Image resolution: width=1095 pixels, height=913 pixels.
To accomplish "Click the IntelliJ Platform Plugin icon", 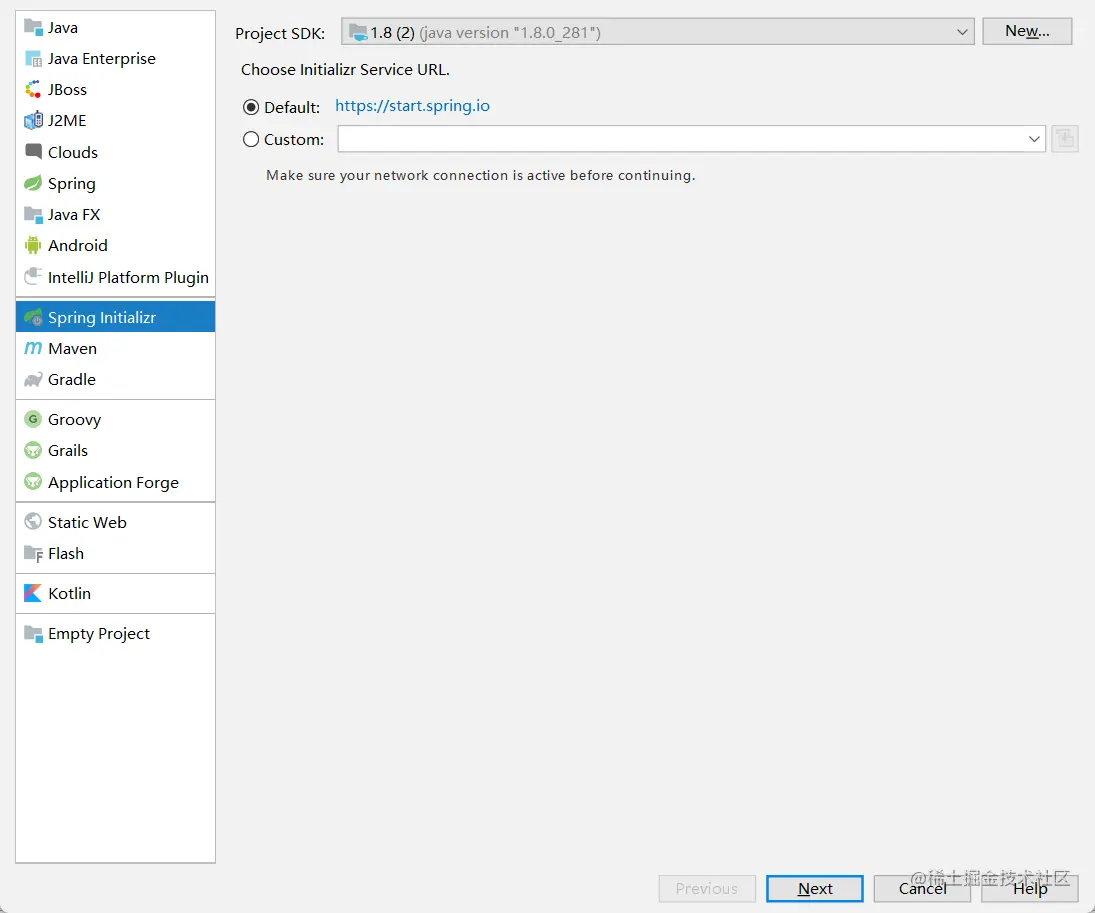I will pyautogui.click(x=33, y=277).
